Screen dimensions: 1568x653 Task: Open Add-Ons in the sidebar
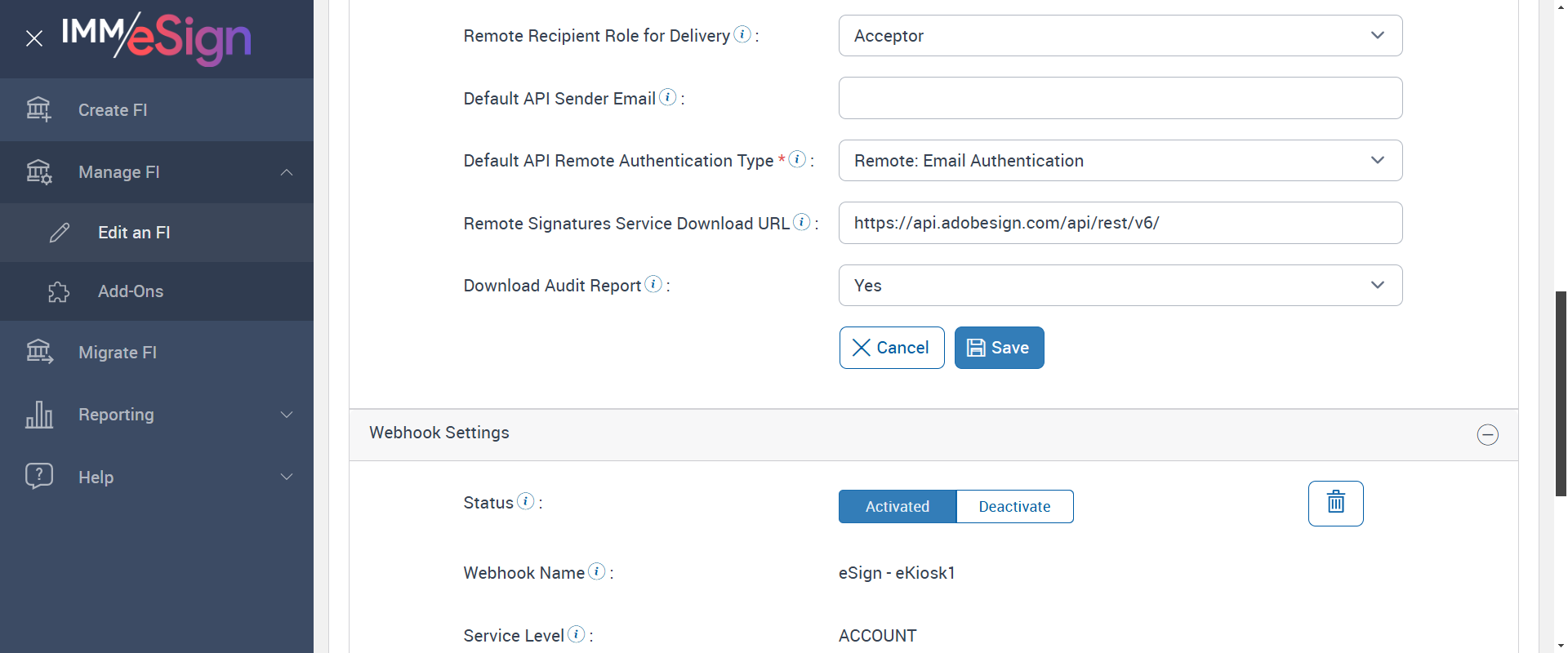(131, 291)
